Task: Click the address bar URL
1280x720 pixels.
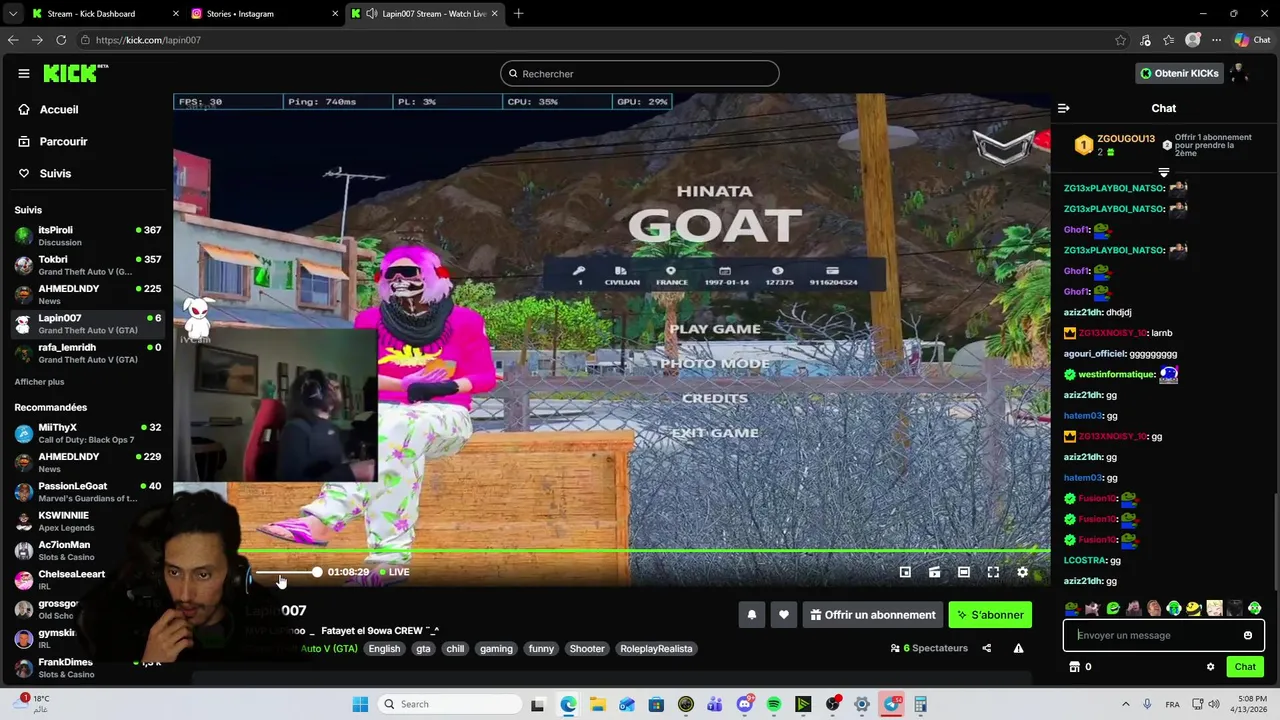Action: click(148, 40)
